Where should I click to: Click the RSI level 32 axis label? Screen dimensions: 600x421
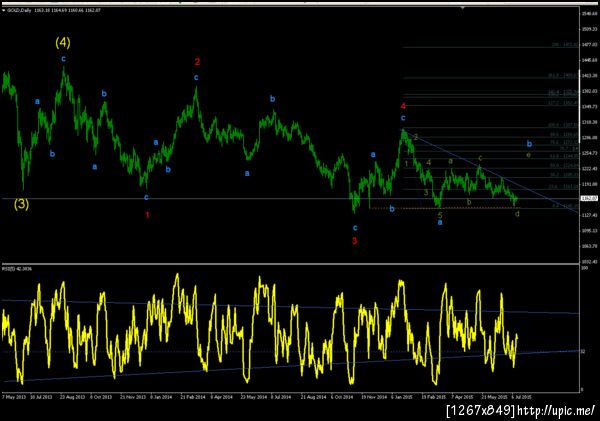coord(583,351)
